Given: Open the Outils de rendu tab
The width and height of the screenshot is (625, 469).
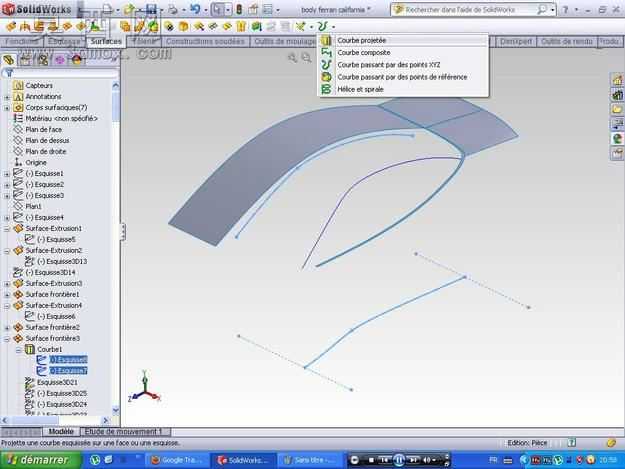Looking at the screenshot, I should coord(566,41).
